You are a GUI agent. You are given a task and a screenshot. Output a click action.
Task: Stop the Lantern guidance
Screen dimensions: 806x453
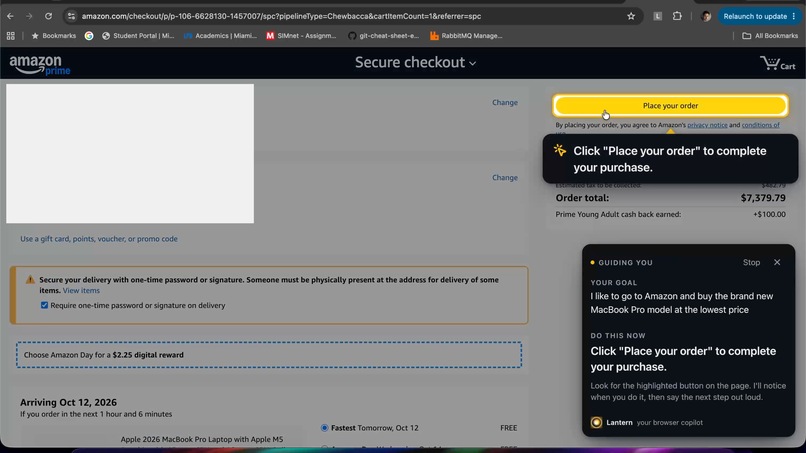pos(751,262)
